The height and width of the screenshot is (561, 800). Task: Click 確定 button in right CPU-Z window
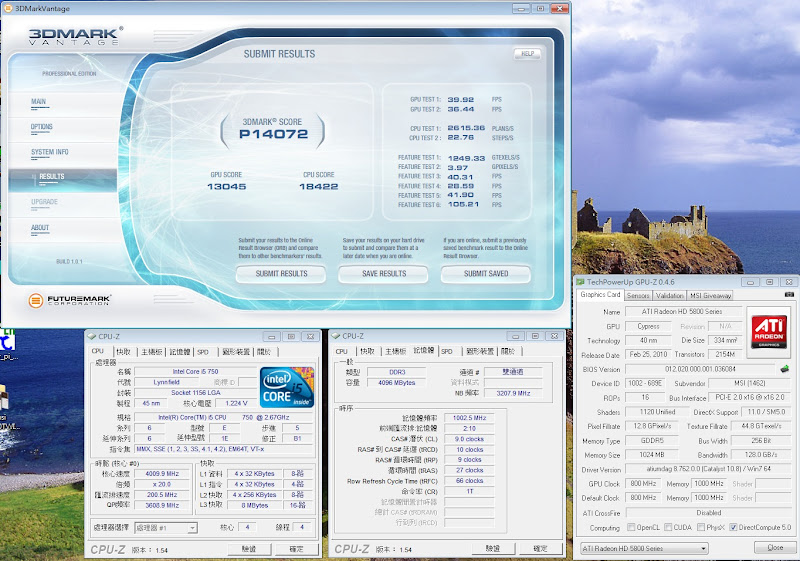tap(540, 549)
